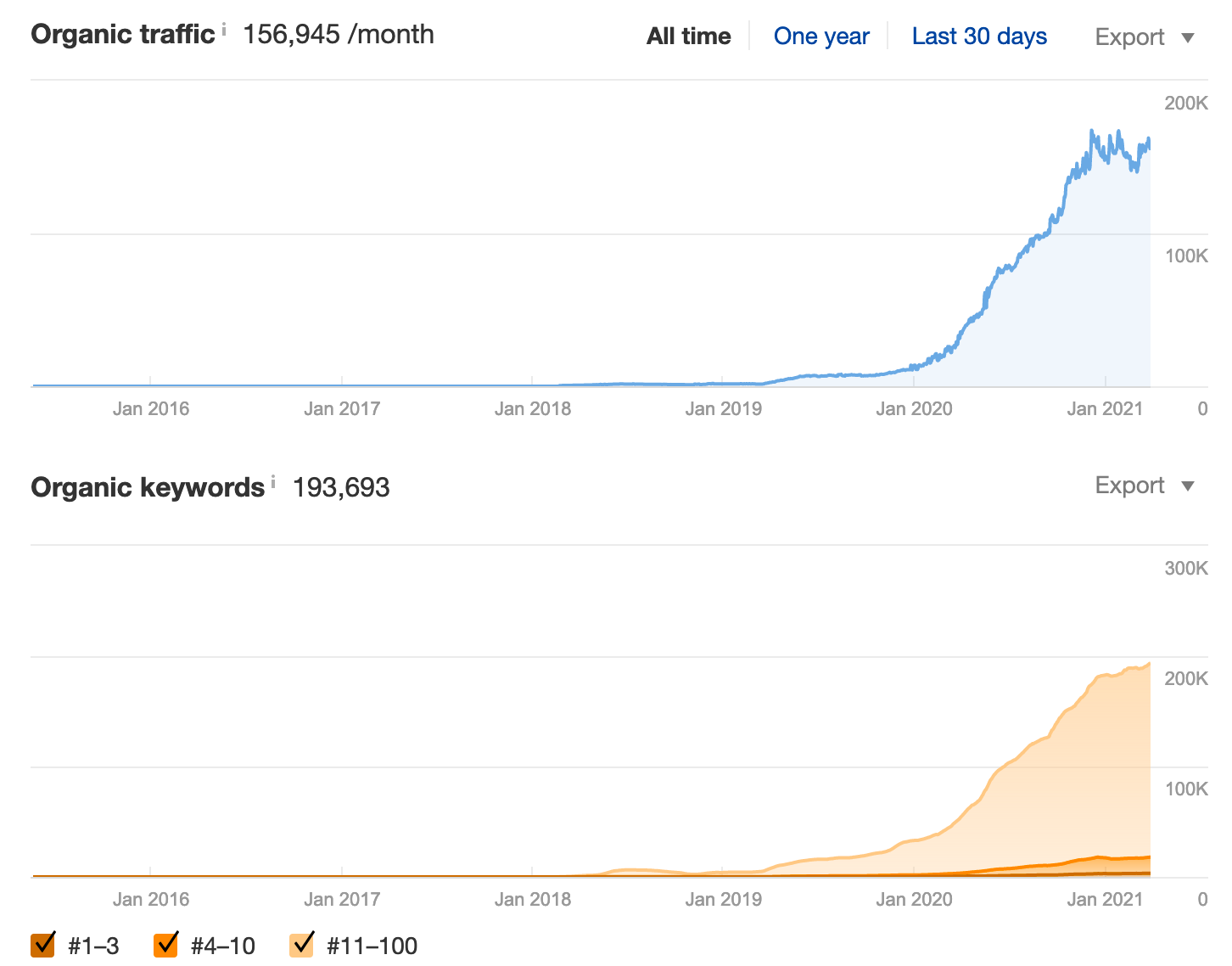Select the All time range tab
The image size is (1232, 966).
(688, 37)
